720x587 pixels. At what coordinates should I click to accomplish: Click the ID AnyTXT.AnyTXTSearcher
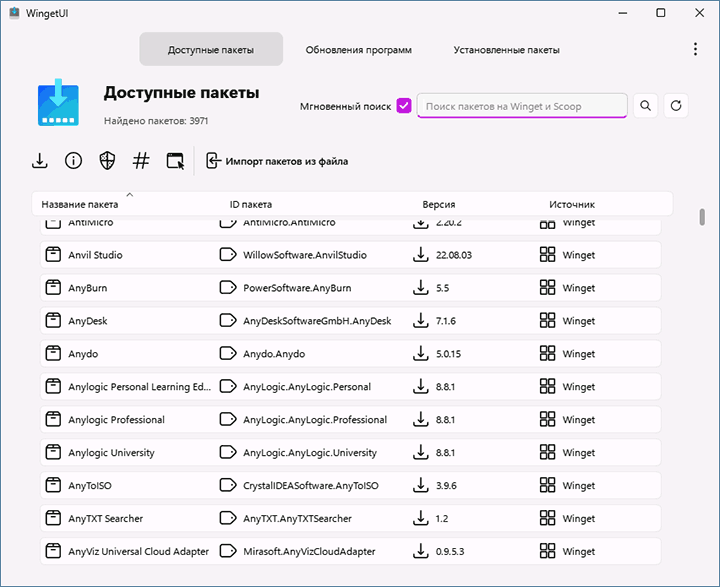point(297,519)
